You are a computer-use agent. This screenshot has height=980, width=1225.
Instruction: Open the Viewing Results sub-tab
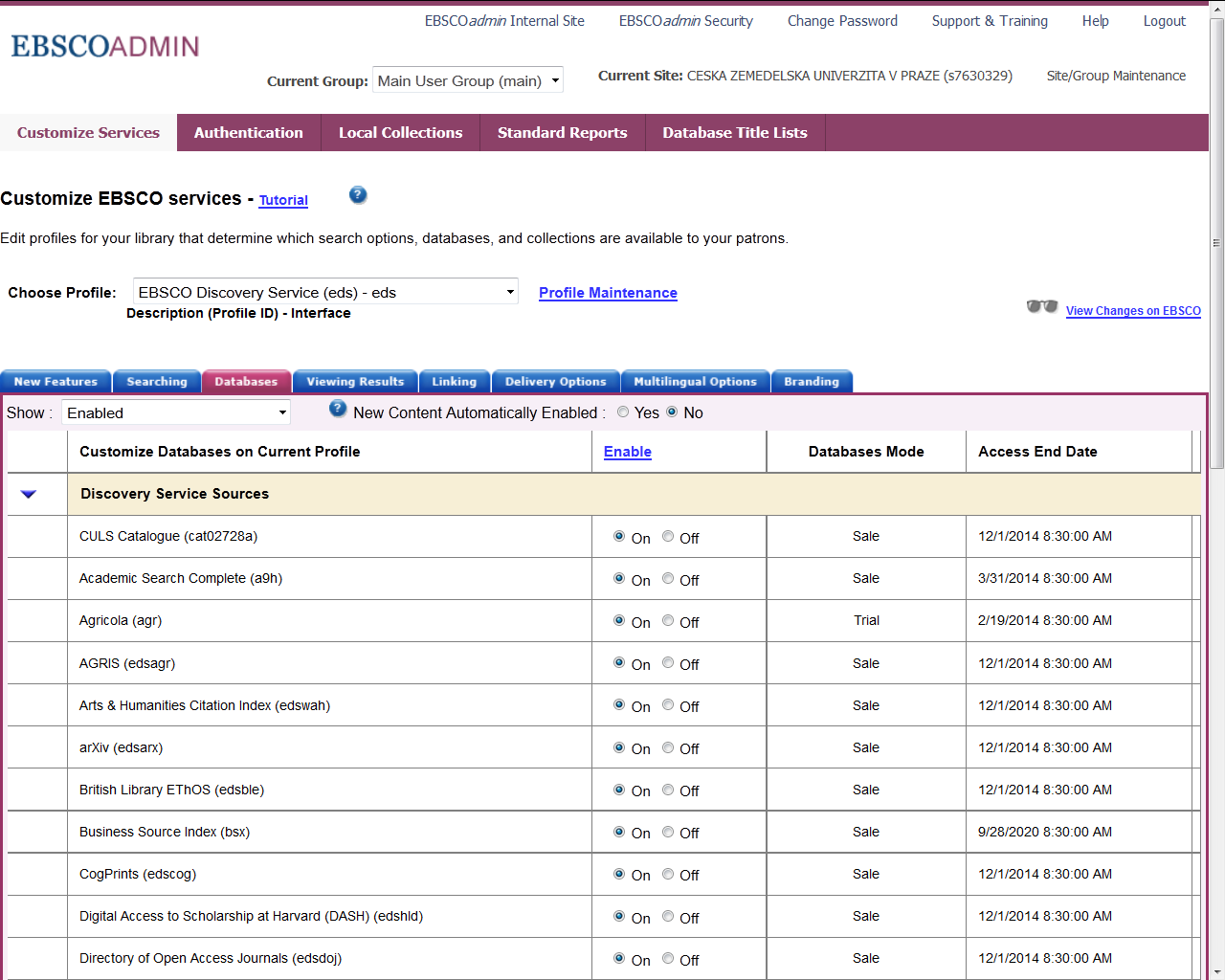pyautogui.click(x=355, y=381)
